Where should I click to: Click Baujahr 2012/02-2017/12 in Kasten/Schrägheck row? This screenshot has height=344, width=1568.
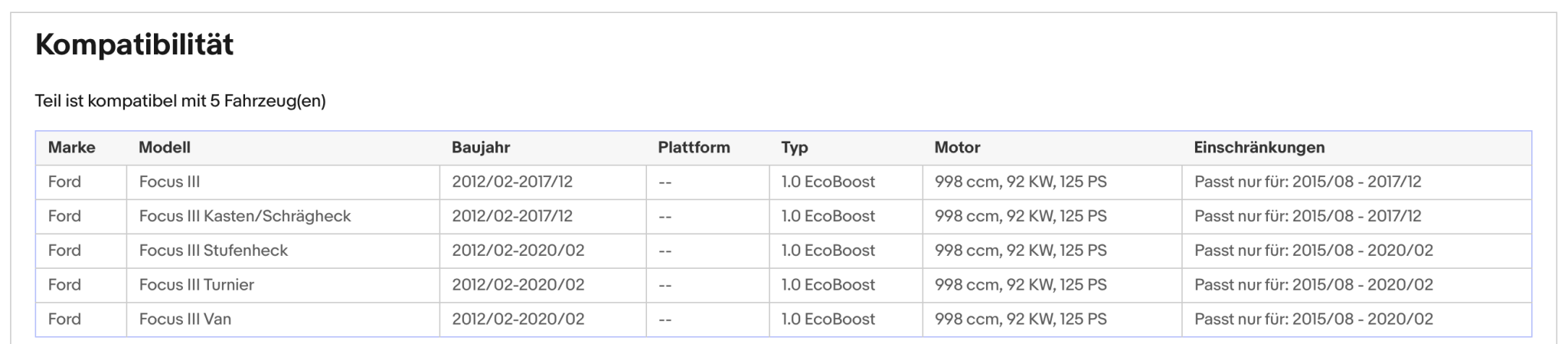512,216
